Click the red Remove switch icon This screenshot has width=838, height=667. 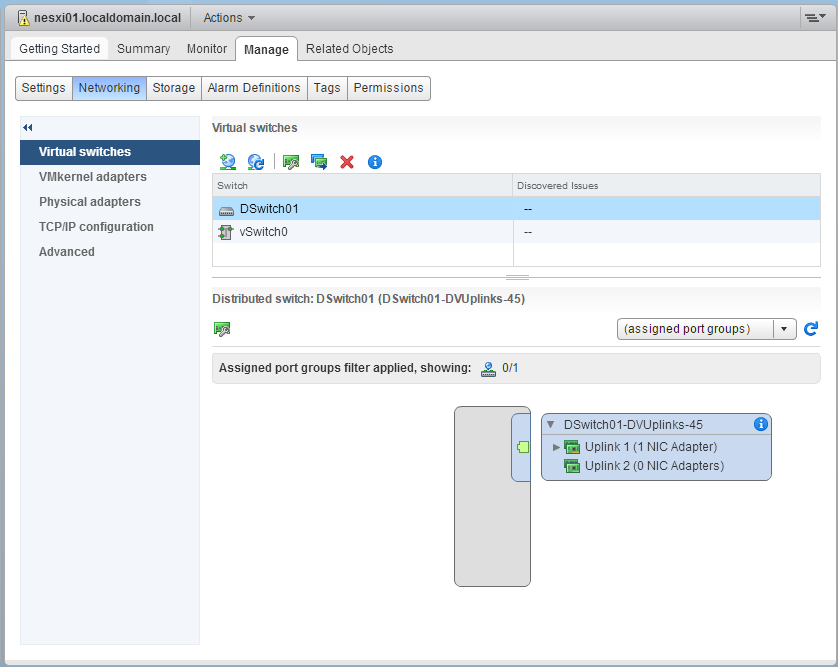point(347,162)
